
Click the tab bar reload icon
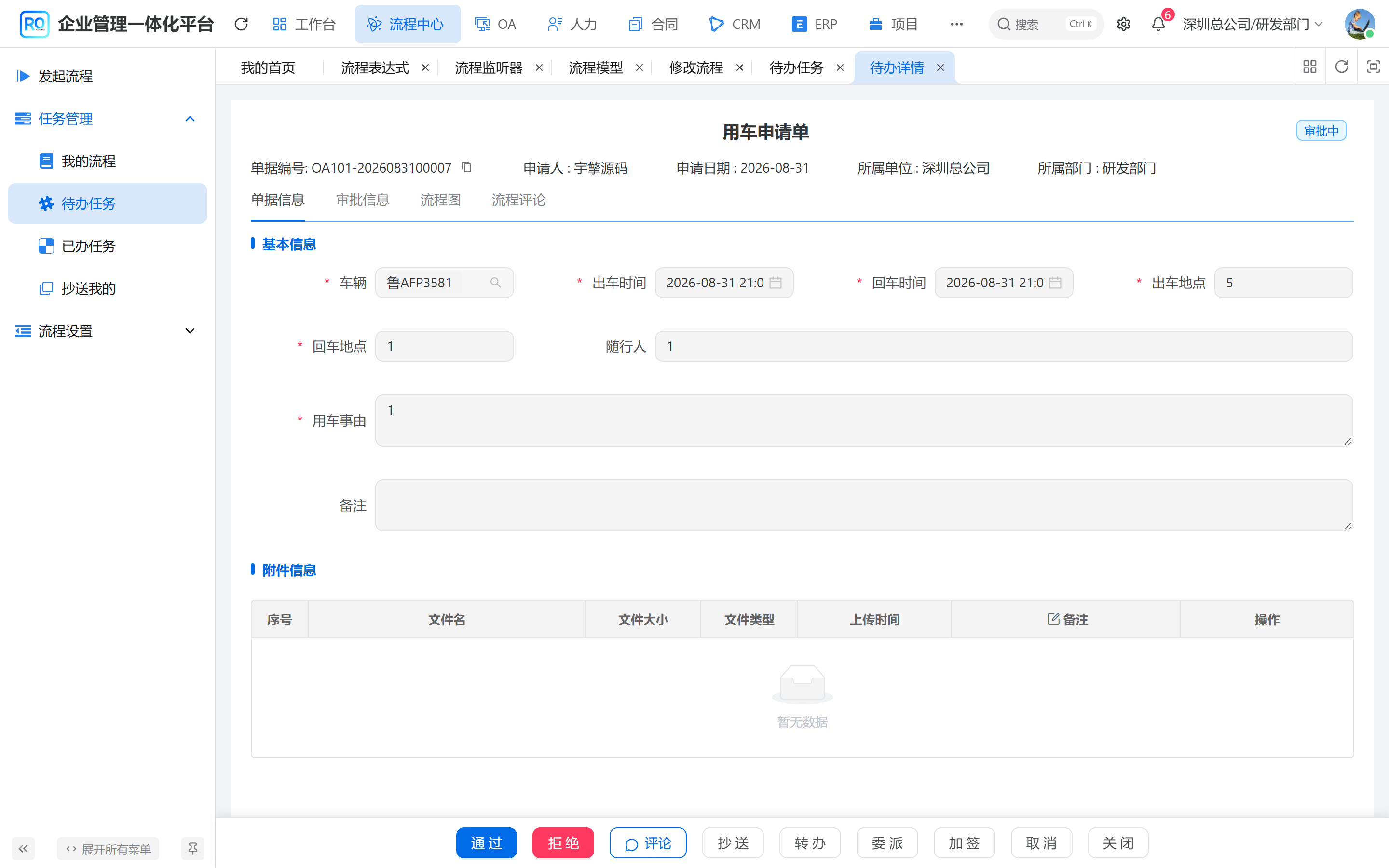(x=1341, y=67)
